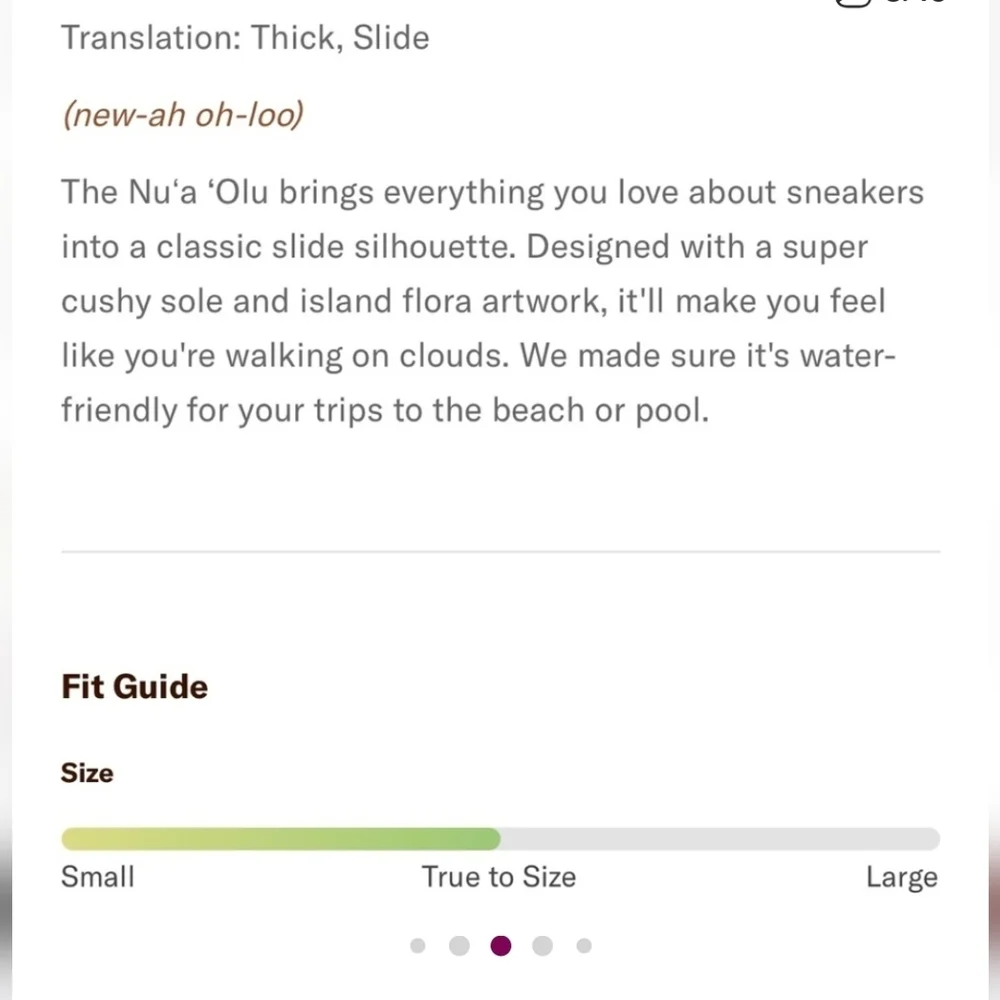Click the end point of the green fill
Viewport: 1000px width, 1000px height.
497,839
